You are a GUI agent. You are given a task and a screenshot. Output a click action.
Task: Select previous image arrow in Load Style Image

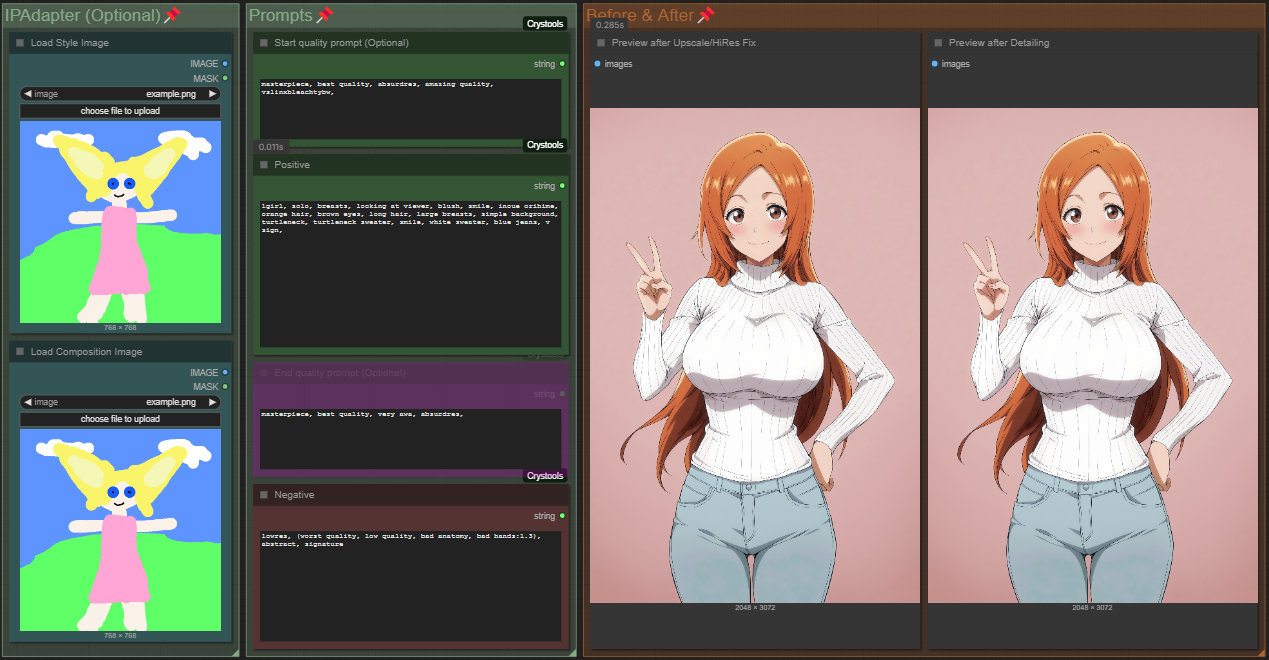28,94
